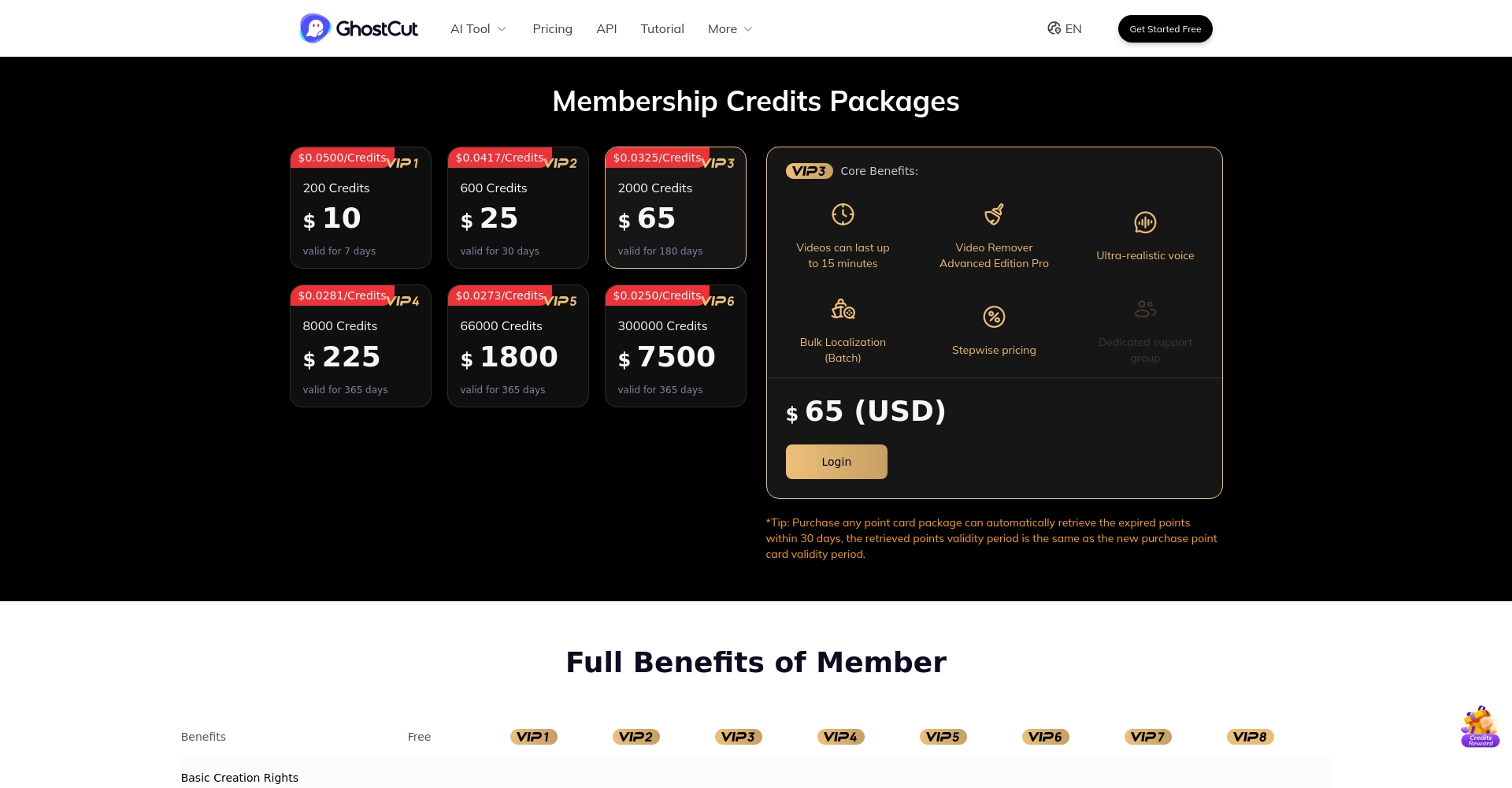1512x788 pixels.
Task: Expand the More navigation dropdown
Action: pyautogui.click(x=728, y=28)
